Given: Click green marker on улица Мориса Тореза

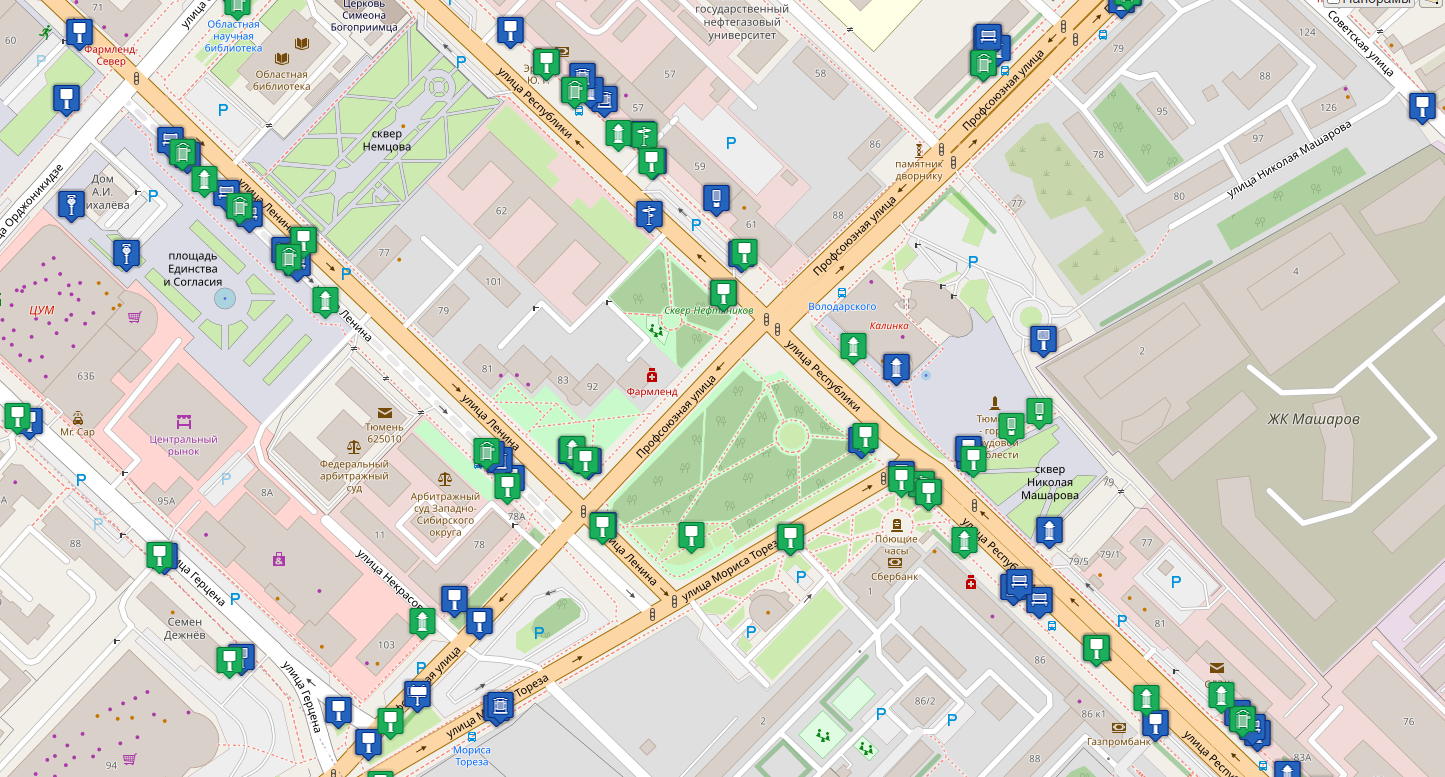Looking at the screenshot, I should point(790,538).
